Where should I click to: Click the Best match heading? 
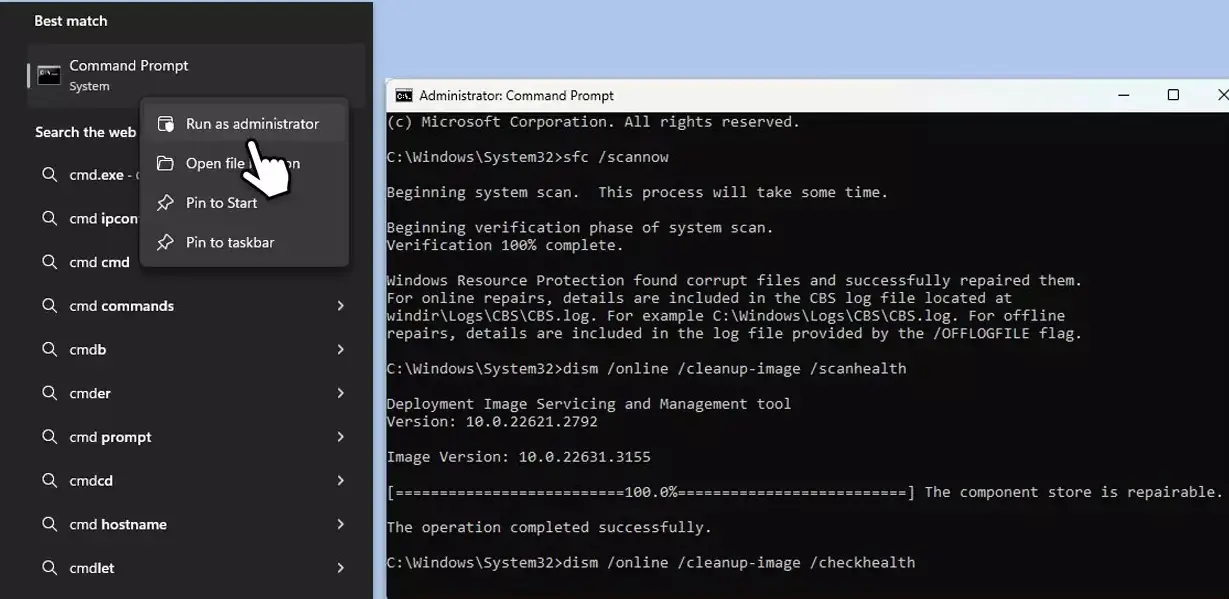pos(71,21)
